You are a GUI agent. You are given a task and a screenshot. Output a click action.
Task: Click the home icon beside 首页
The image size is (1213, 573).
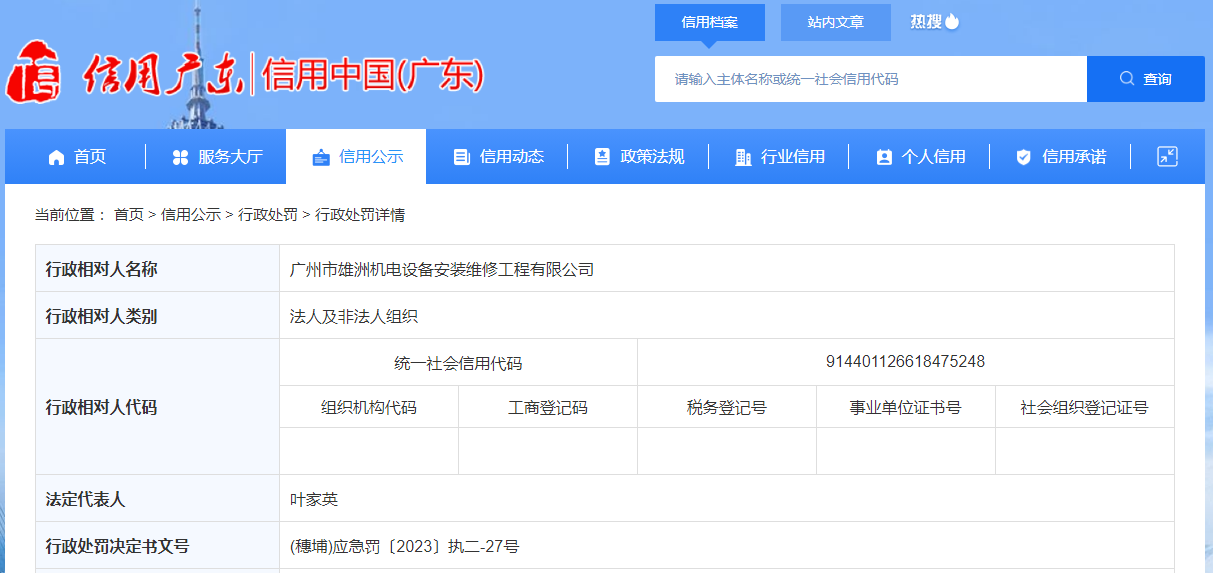pyautogui.click(x=57, y=157)
